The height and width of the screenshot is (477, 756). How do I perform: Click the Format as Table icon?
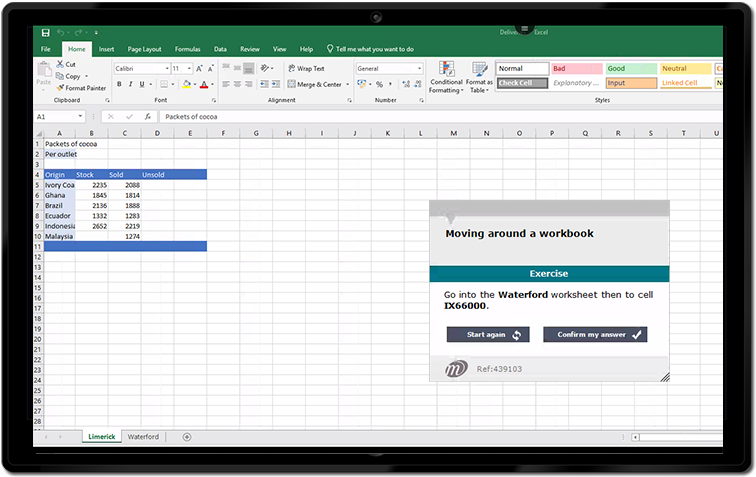coord(479,76)
